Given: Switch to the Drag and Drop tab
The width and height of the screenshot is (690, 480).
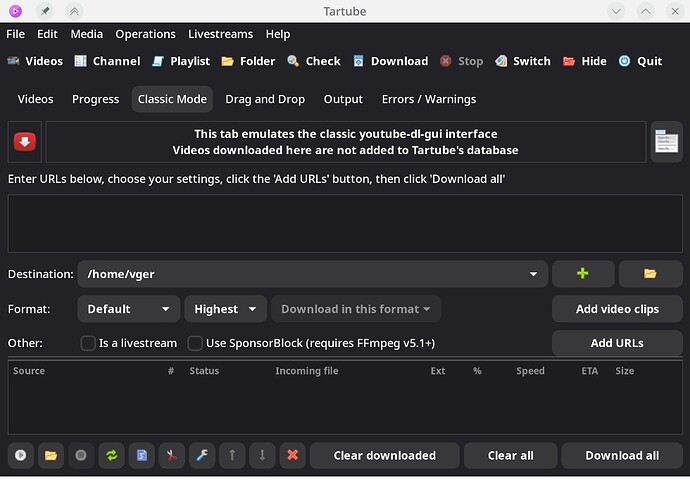Looking at the screenshot, I should (x=265, y=99).
